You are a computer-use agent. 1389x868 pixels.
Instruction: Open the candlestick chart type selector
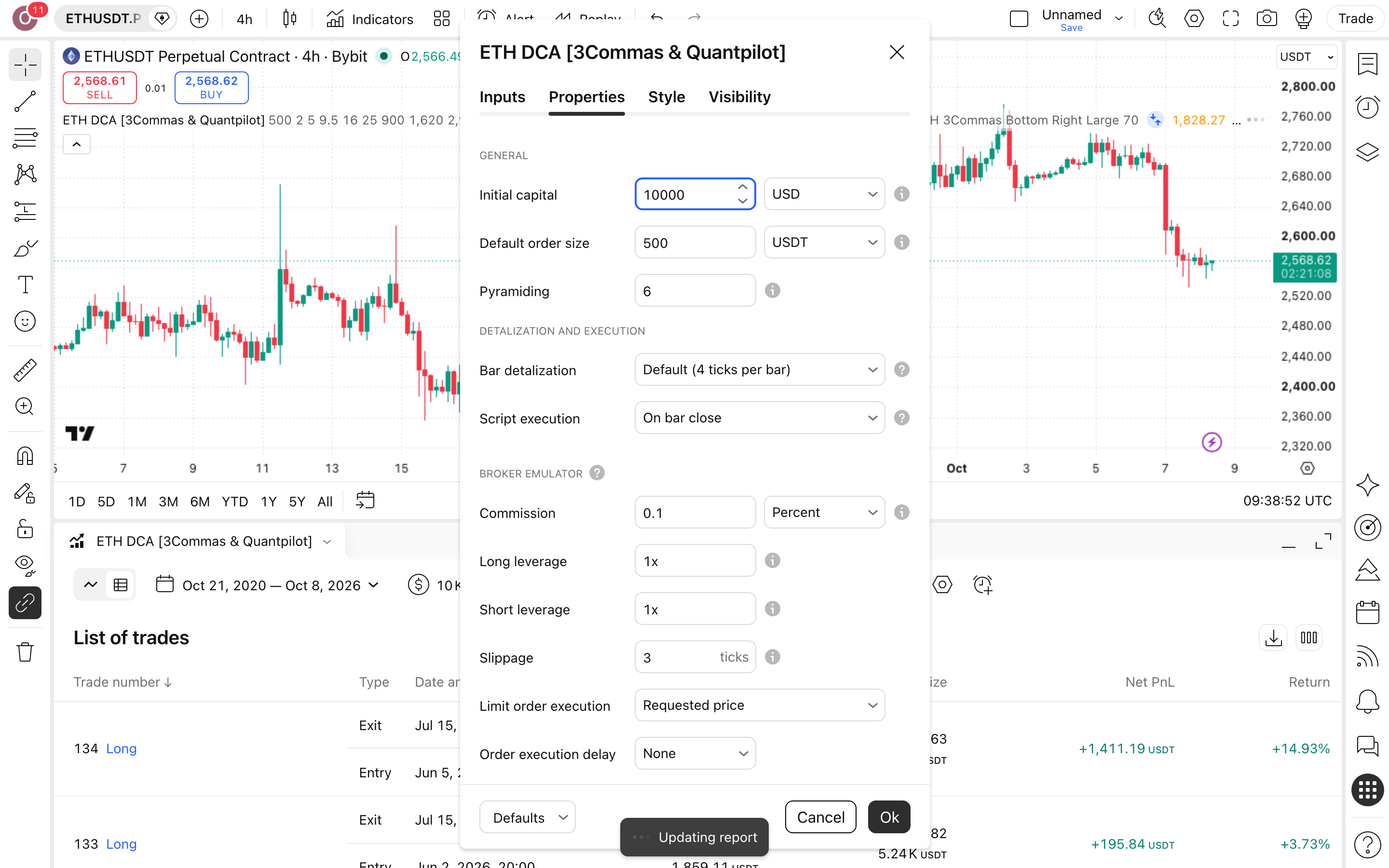(x=290, y=19)
